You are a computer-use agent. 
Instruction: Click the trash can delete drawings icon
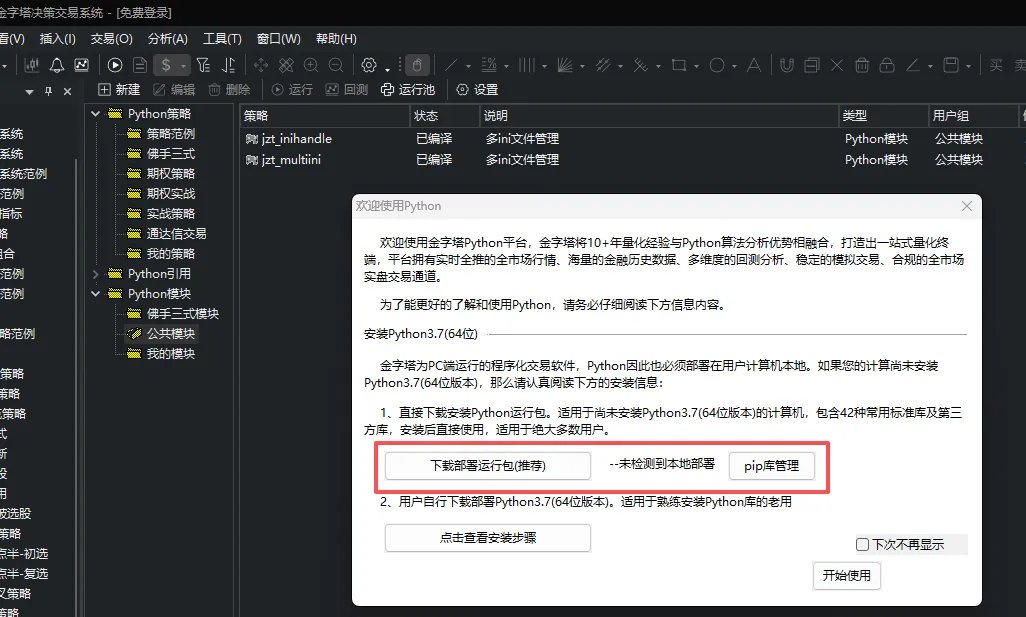[x=862, y=65]
